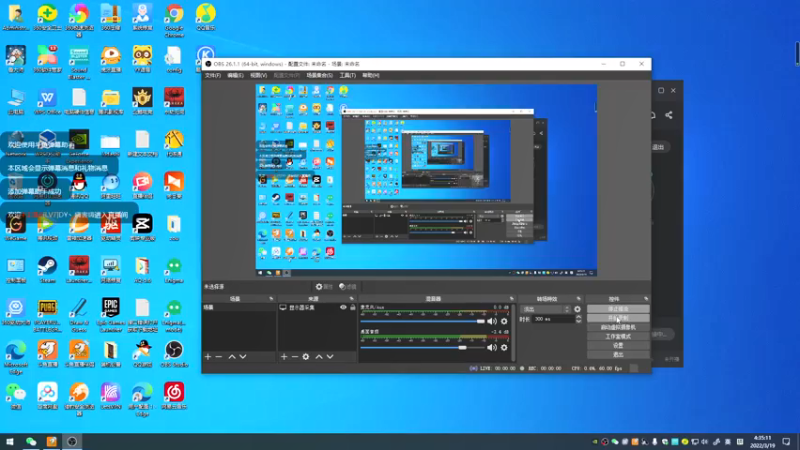800x450 pixels.
Task: Open the source 滤镜 filters button
Action: pyautogui.click(x=347, y=287)
